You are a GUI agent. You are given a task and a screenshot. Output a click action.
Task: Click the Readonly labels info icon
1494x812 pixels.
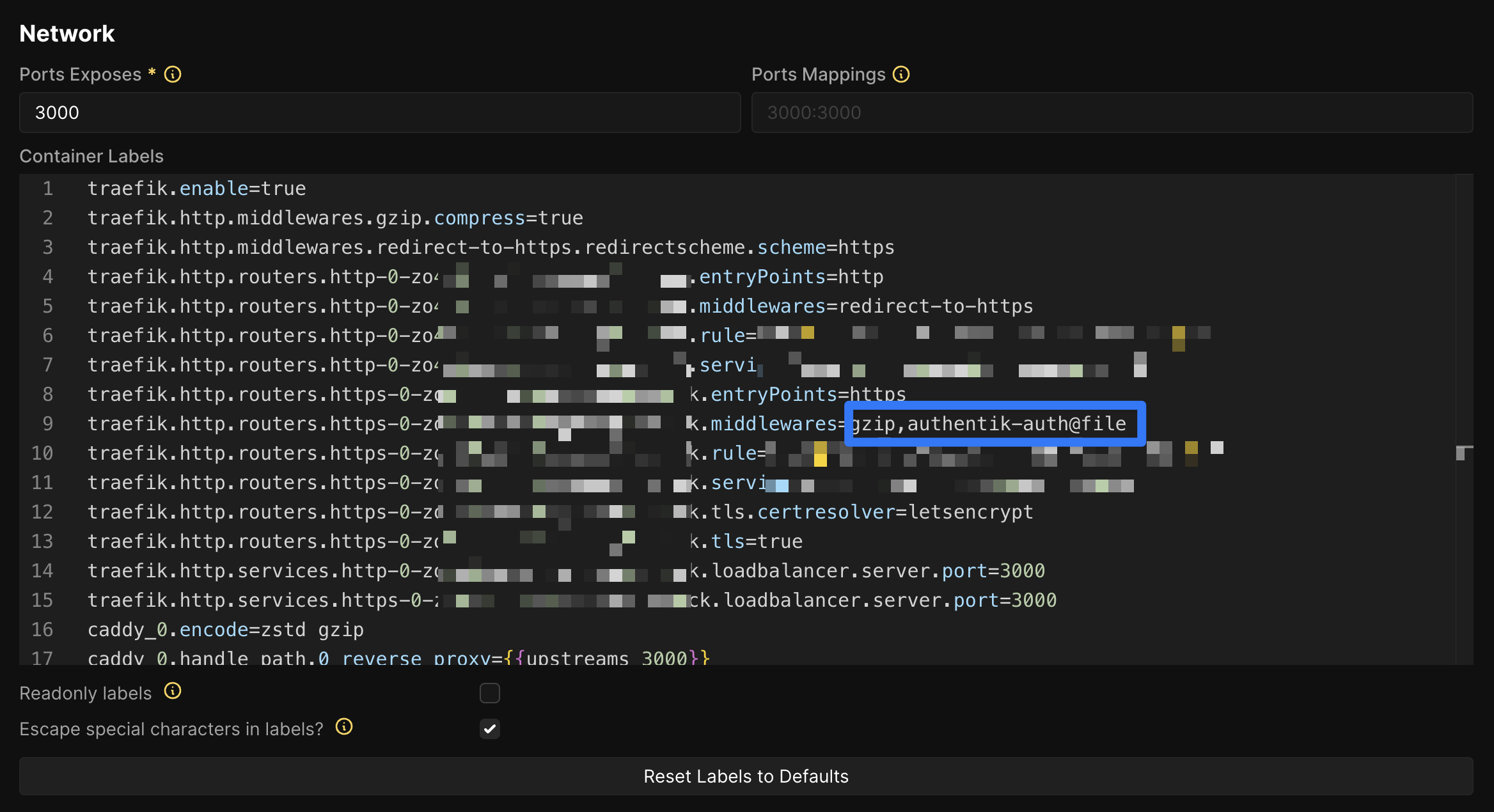click(x=173, y=691)
